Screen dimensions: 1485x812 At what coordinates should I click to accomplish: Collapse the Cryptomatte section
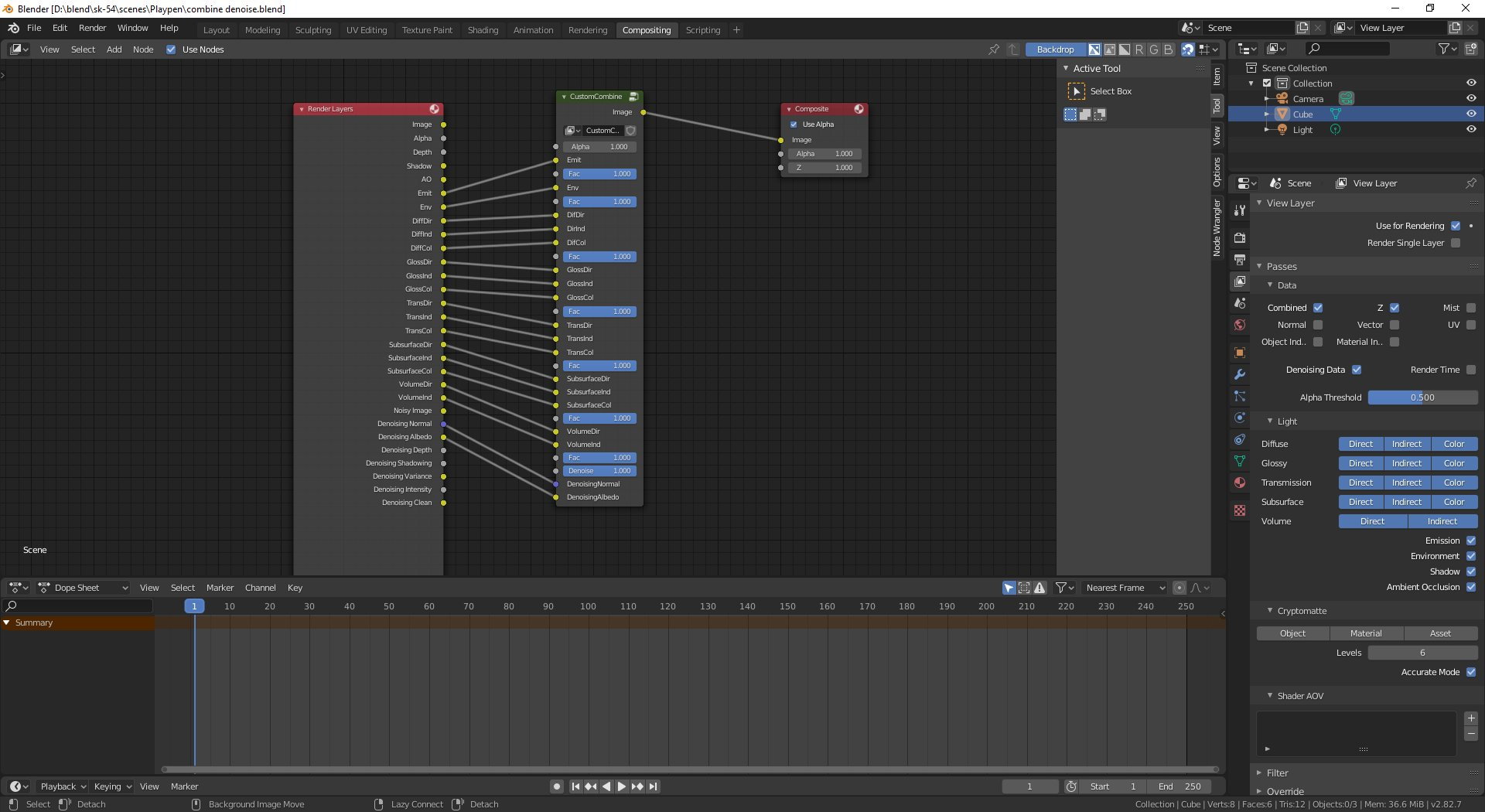coord(1270,611)
